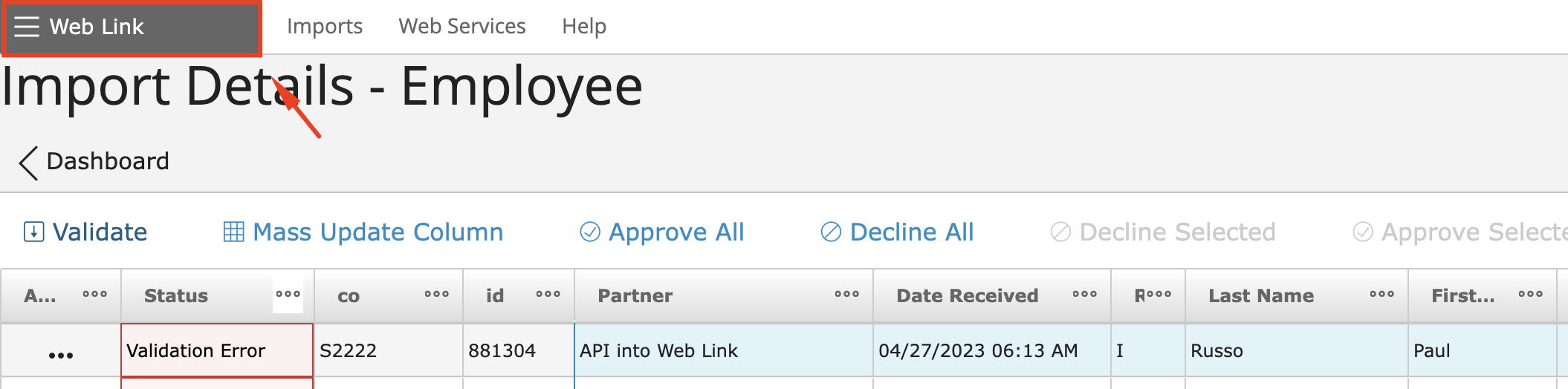Image resolution: width=1568 pixels, height=389 pixels.
Task: Click the back chevron beside Dashboard
Action: point(29,163)
